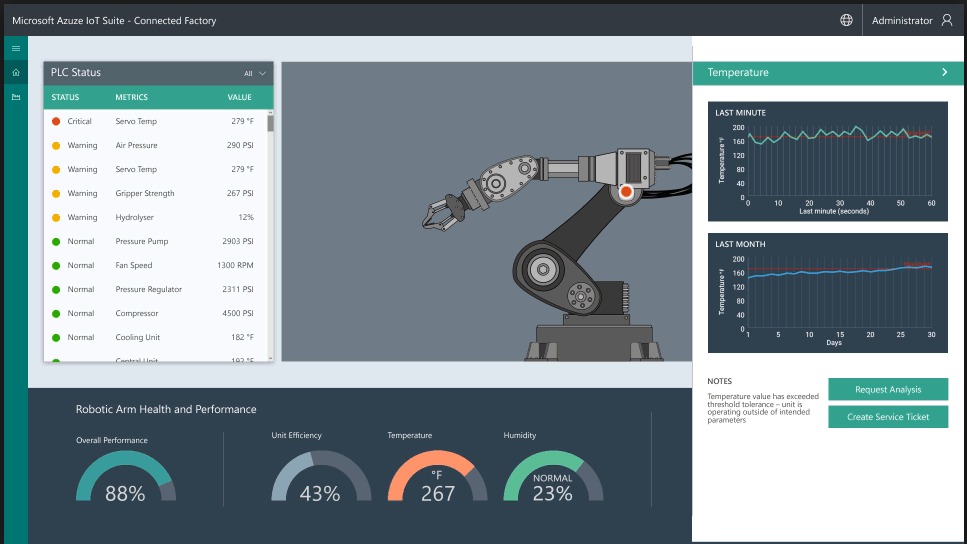Click the Critical red status dot

coord(56,122)
